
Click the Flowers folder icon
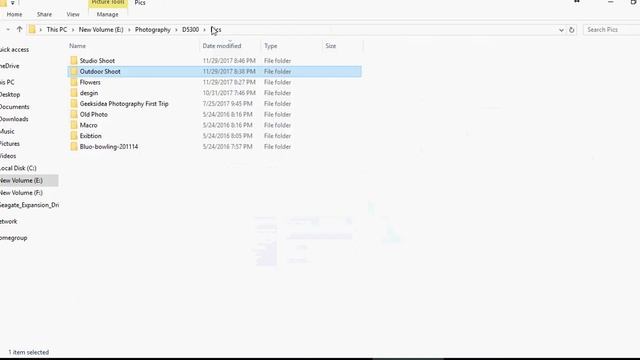coord(74,82)
